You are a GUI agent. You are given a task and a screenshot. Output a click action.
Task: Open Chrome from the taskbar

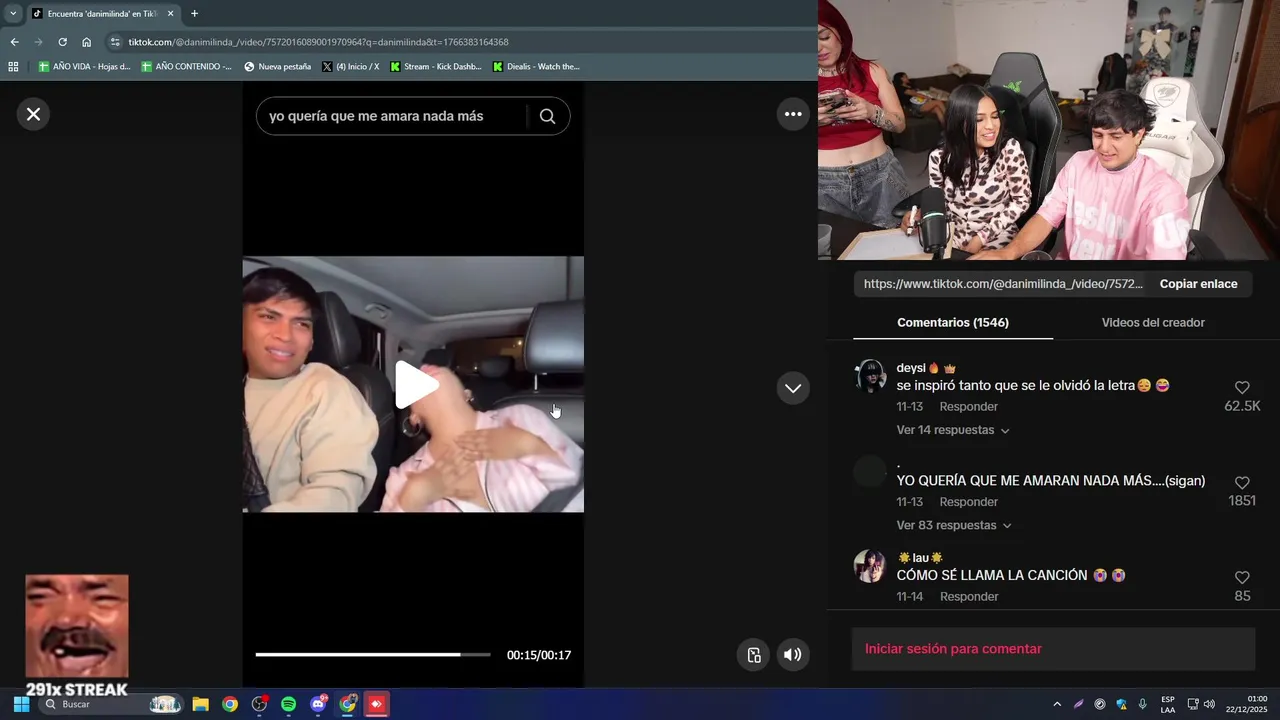[x=230, y=704]
